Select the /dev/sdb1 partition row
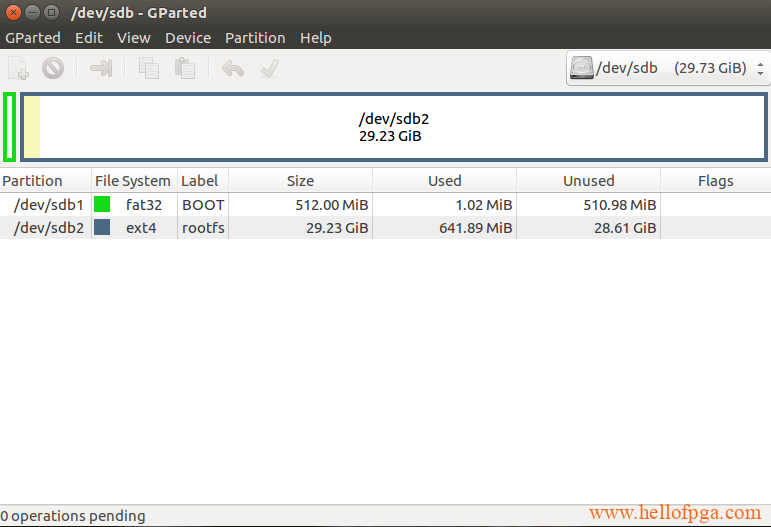The height and width of the screenshot is (527, 771). coord(386,205)
